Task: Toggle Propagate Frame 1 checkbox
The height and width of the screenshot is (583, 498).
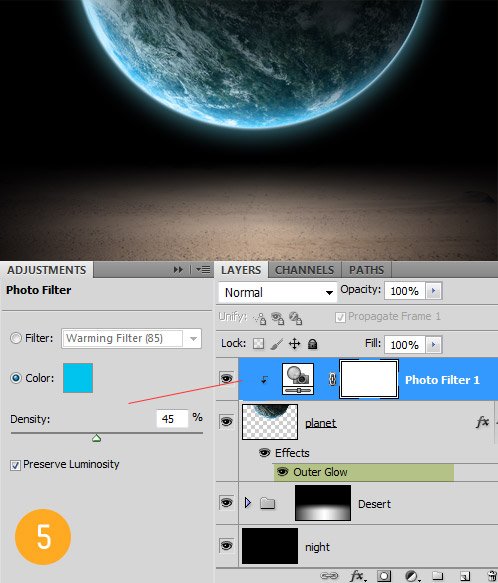Action: pyautogui.click(x=340, y=317)
